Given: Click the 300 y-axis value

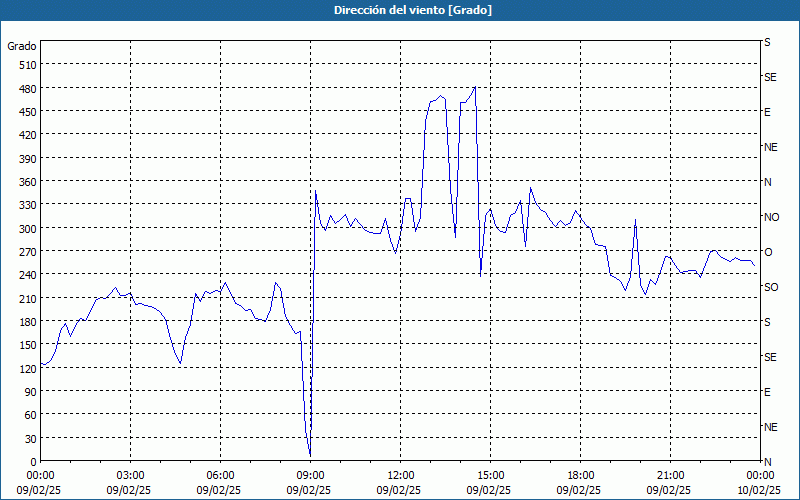Looking at the screenshot, I should (29, 229).
